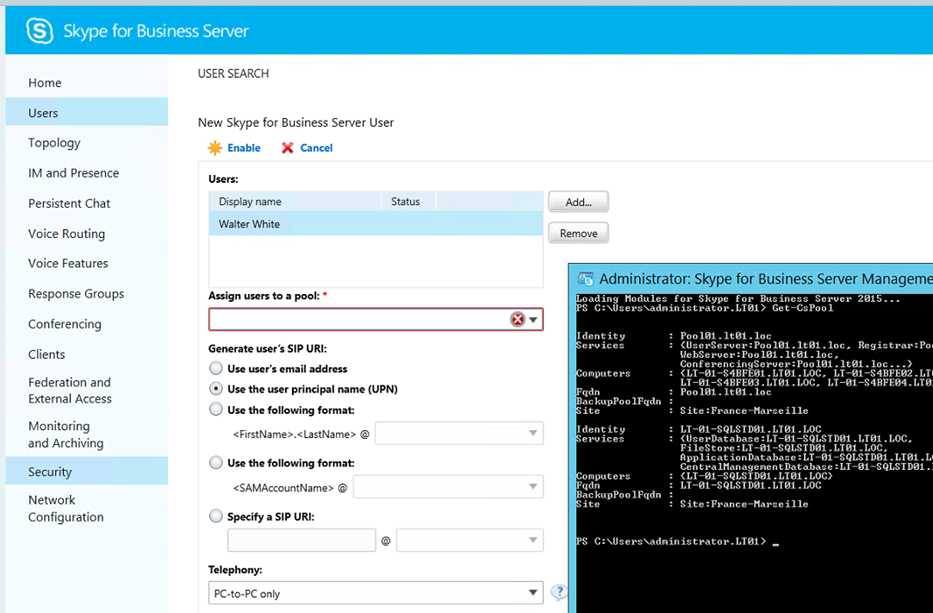Click the red error icon in pool field
This screenshot has height=613, width=933.
pos(517,320)
